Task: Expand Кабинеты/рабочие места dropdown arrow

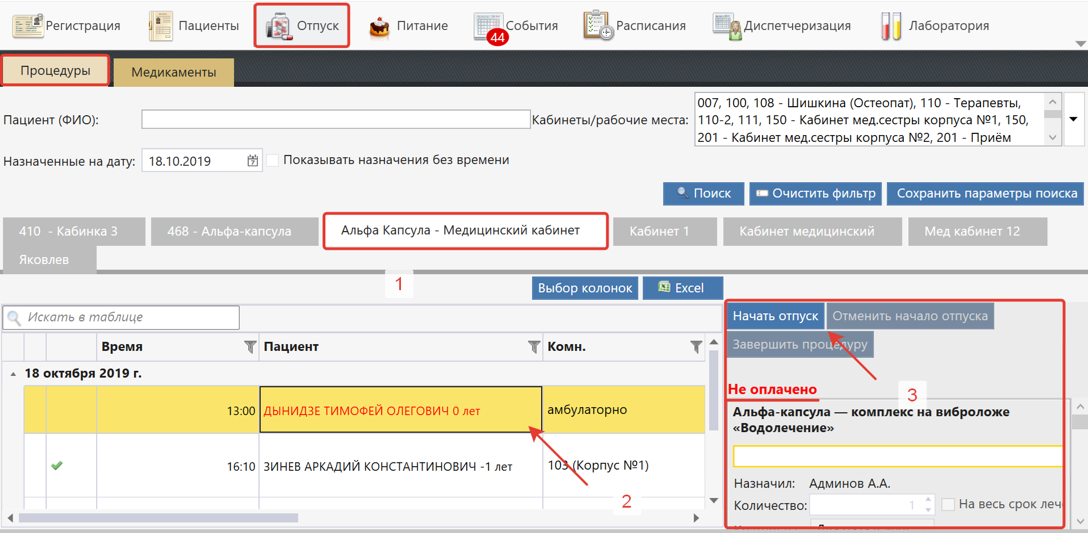Action: 1074,120
